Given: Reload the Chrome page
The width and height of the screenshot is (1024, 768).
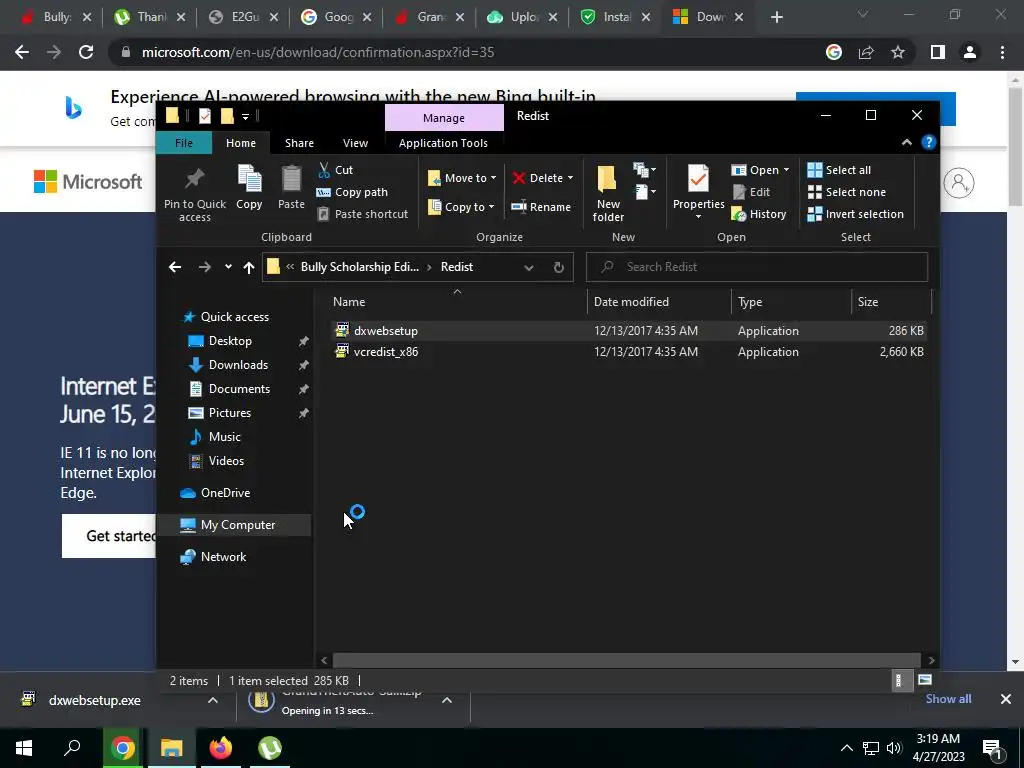Looking at the screenshot, I should point(86,52).
